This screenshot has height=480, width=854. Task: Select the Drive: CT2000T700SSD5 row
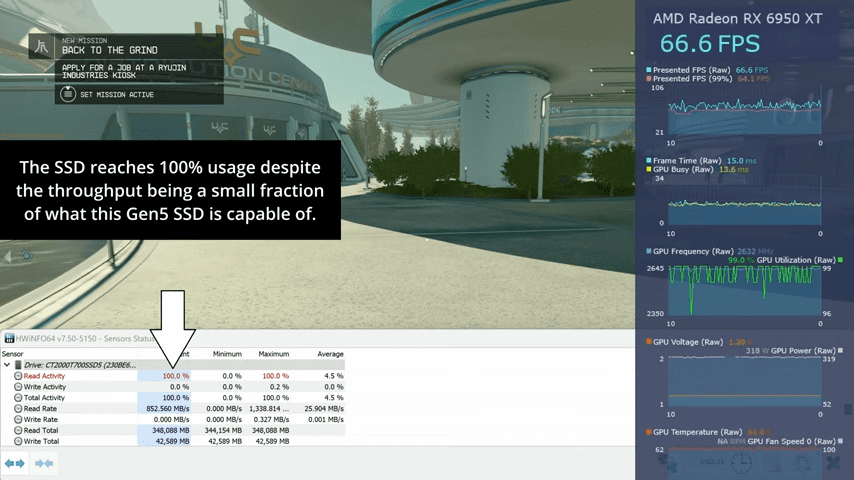(173, 365)
